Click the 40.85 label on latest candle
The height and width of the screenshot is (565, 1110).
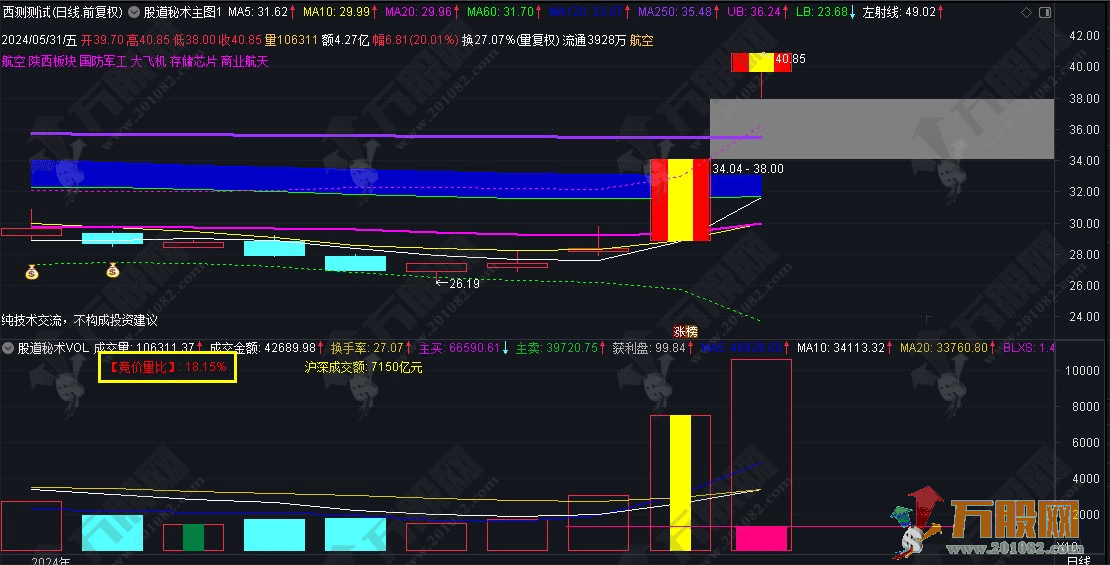point(790,59)
